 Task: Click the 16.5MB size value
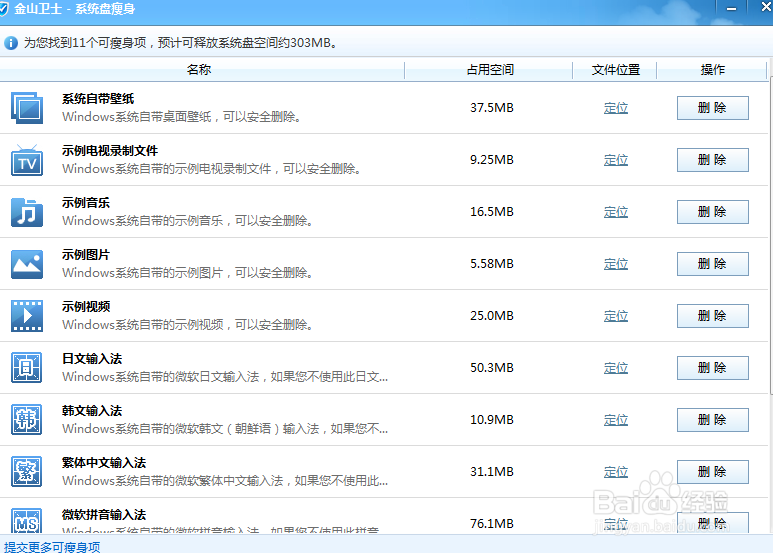492,212
